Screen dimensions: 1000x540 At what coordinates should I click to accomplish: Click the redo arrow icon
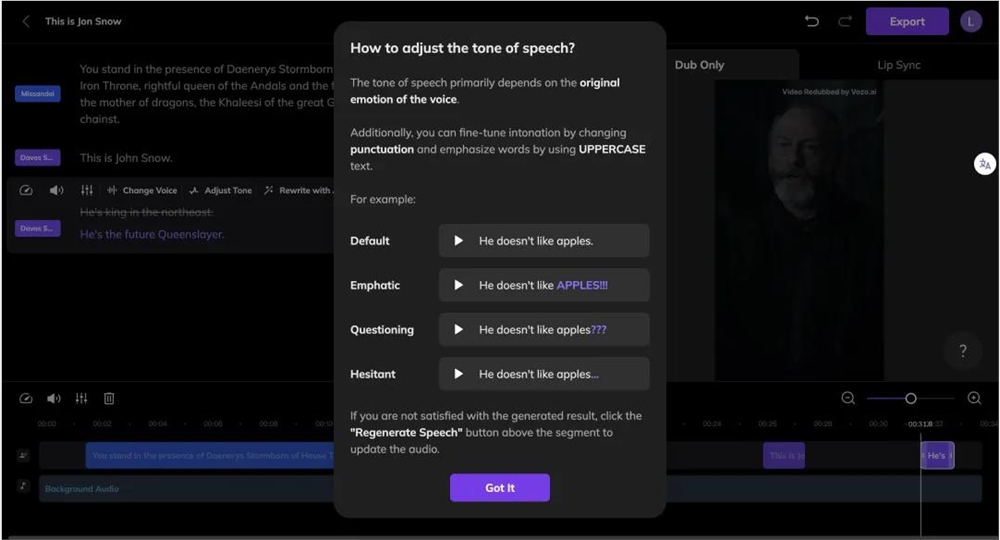(845, 21)
